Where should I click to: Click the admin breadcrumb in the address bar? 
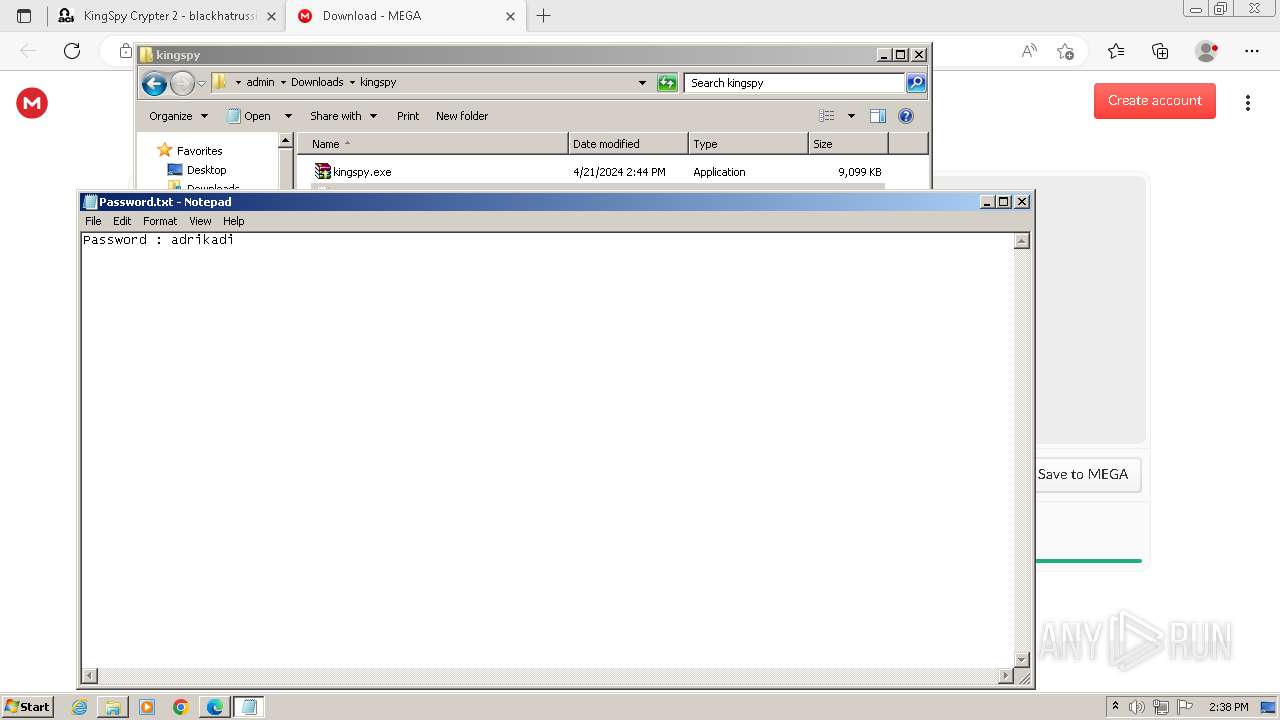(260, 82)
